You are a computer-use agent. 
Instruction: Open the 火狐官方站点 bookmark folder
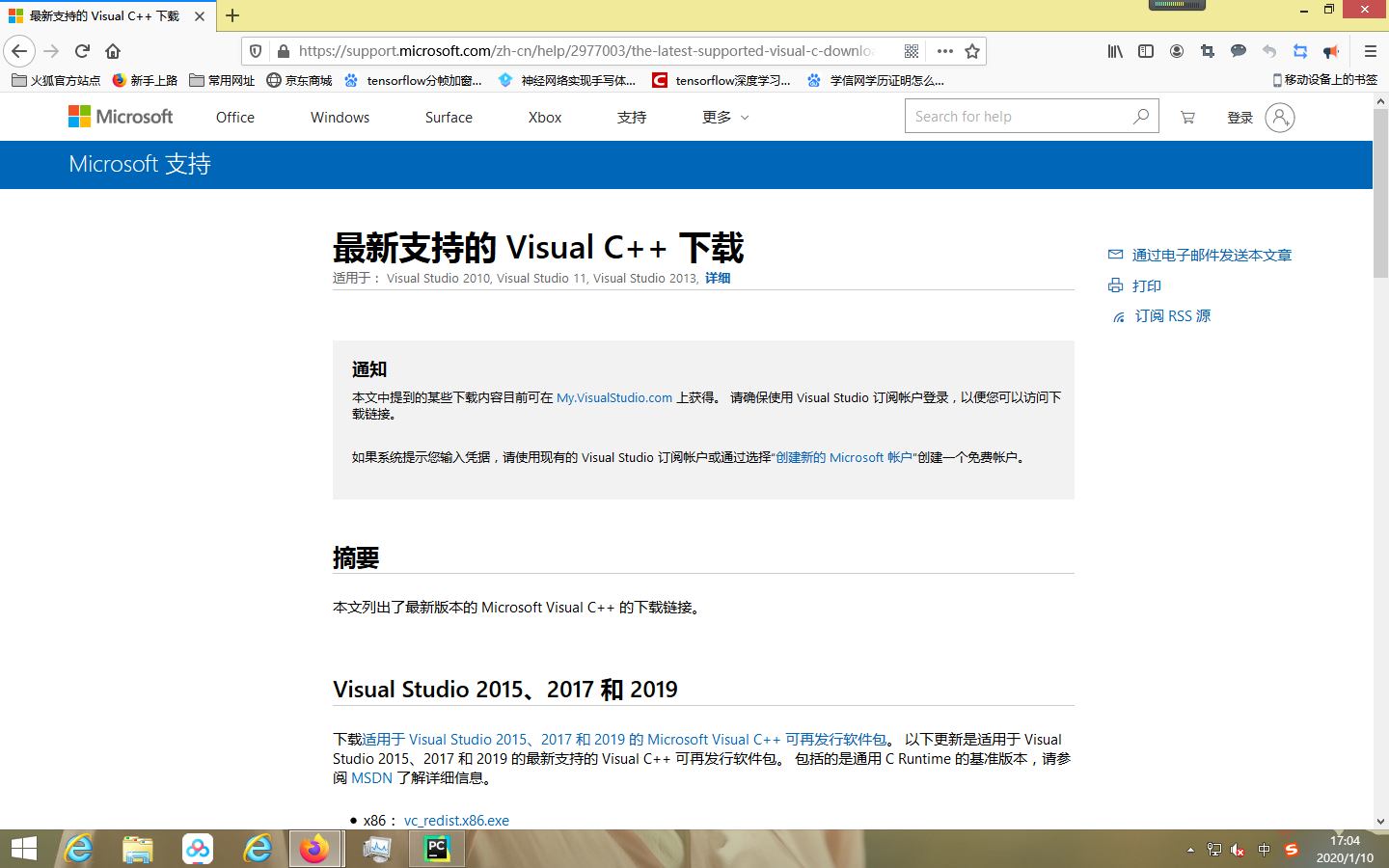pyautogui.click(x=56, y=80)
